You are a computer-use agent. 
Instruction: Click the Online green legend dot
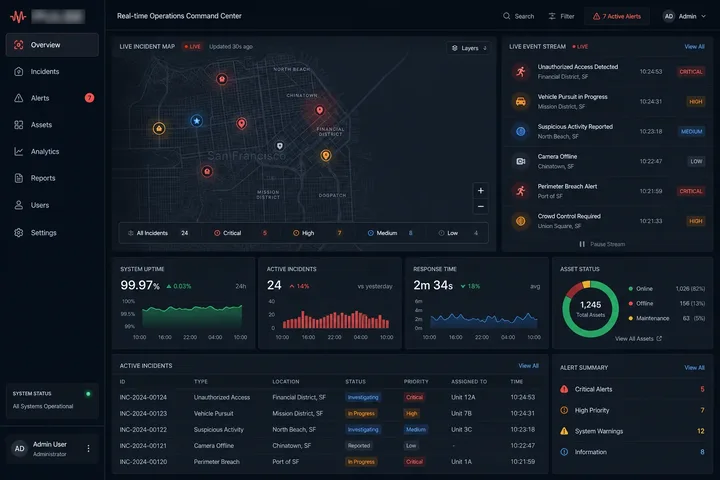point(630,289)
